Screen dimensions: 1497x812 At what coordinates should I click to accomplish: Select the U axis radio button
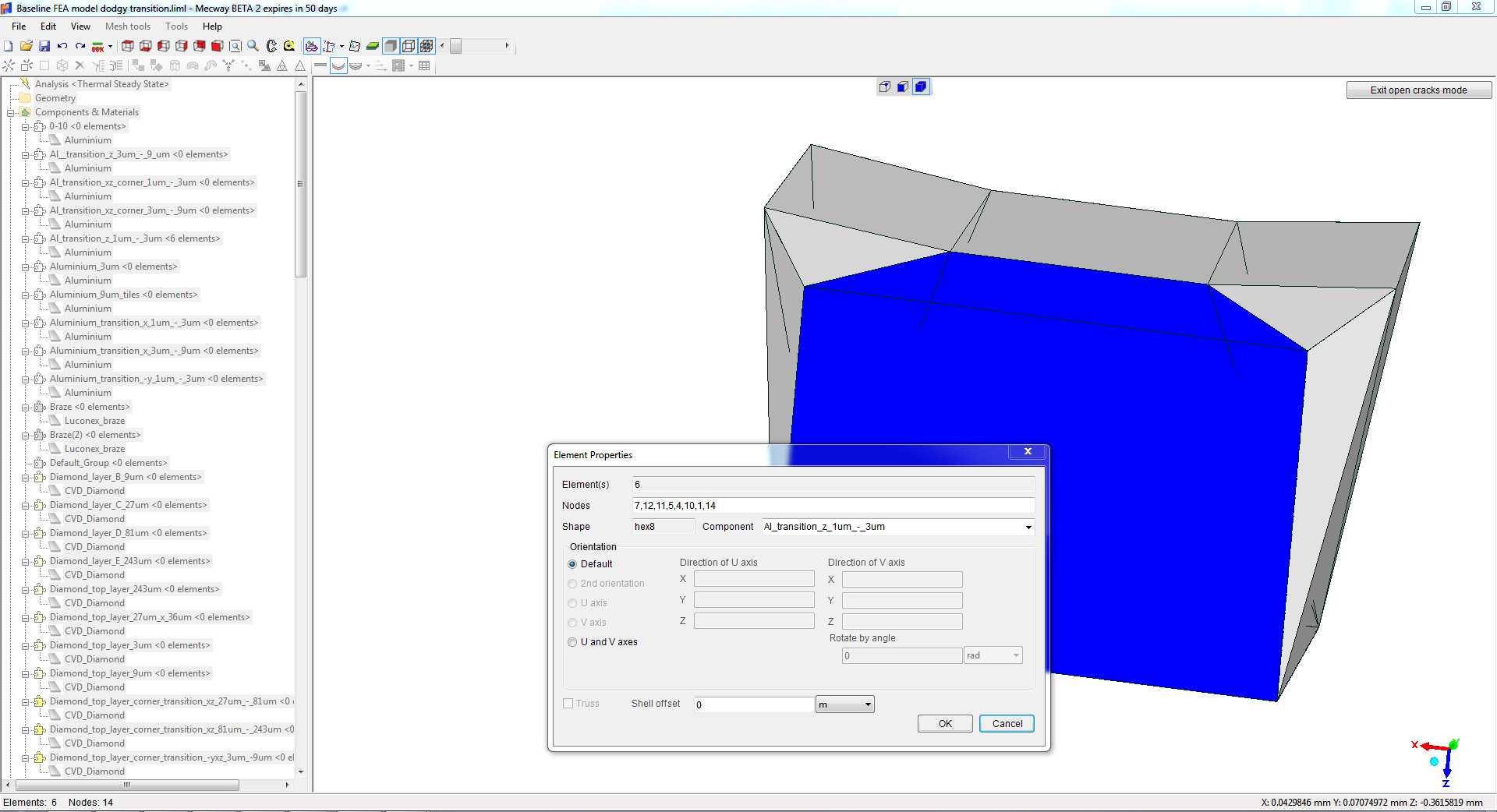coord(572,603)
